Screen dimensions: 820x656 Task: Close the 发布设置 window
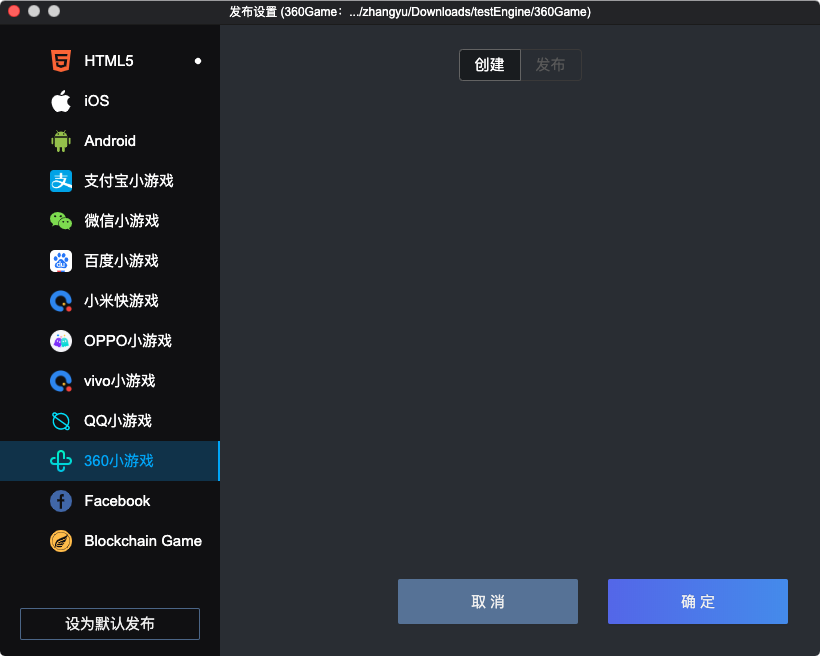click(x=14, y=11)
